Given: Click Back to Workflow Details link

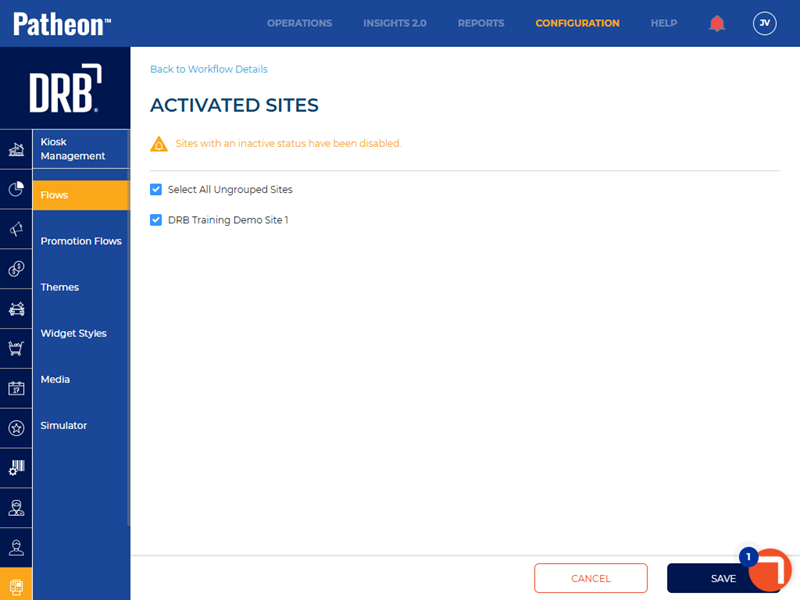Looking at the screenshot, I should click(x=209, y=69).
